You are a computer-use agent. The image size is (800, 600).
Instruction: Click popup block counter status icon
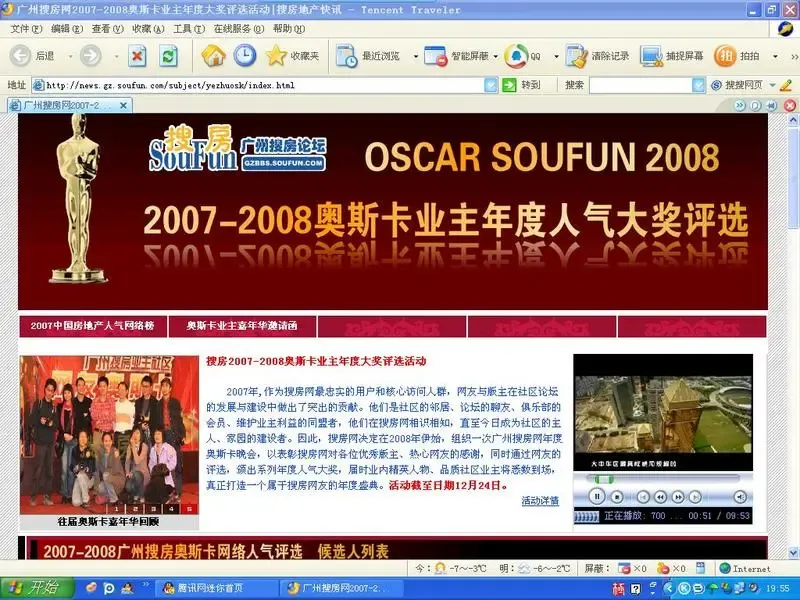pos(624,568)
